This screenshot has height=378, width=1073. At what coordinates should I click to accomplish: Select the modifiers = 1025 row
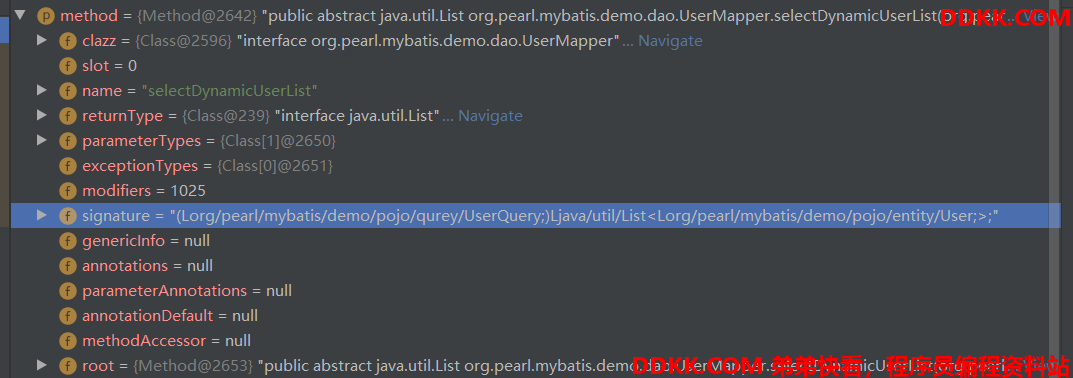[535, 190]
